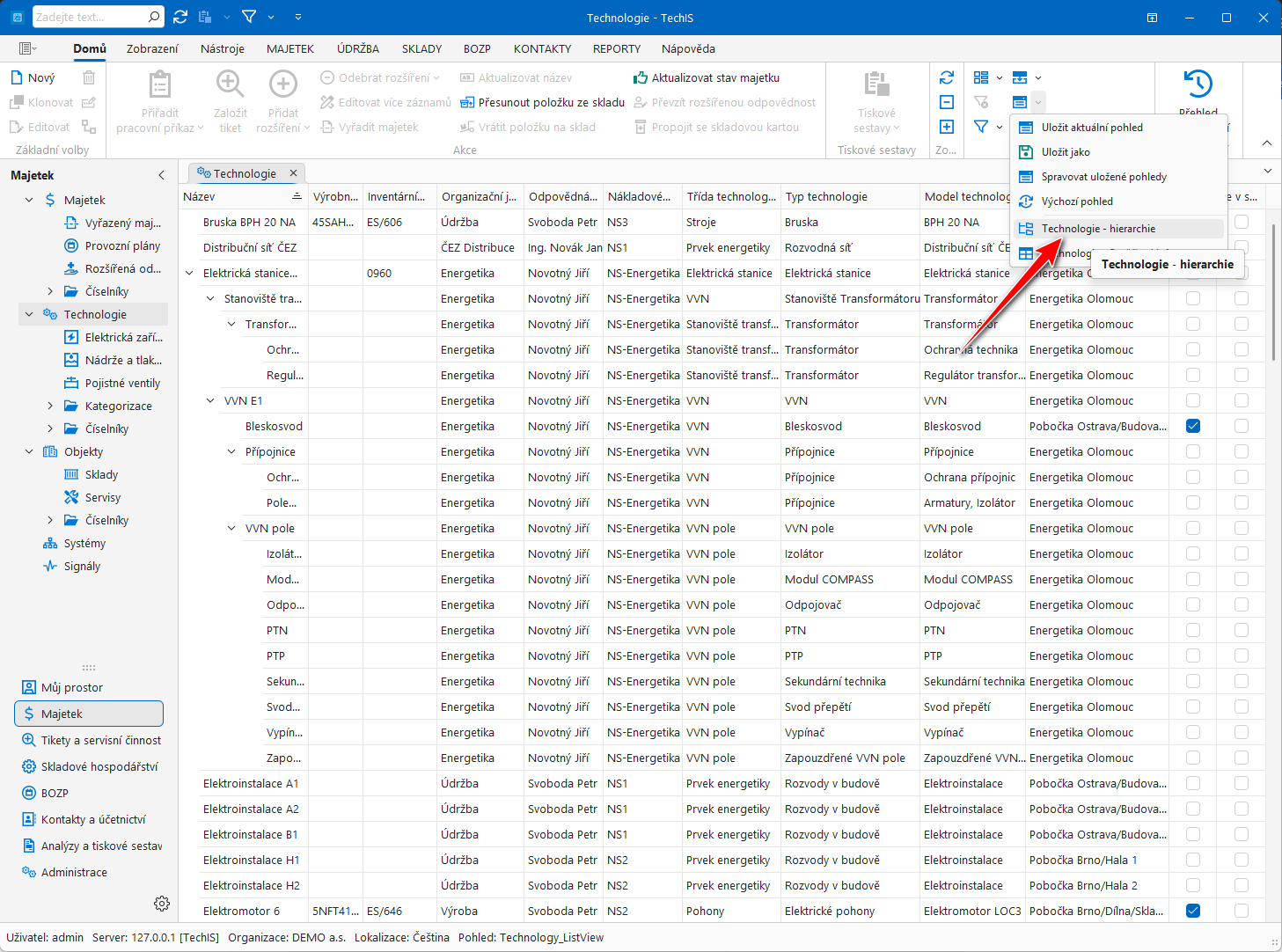Open the Administrace module
Viewport: 1282px width, 952px height.
(89, 872)
